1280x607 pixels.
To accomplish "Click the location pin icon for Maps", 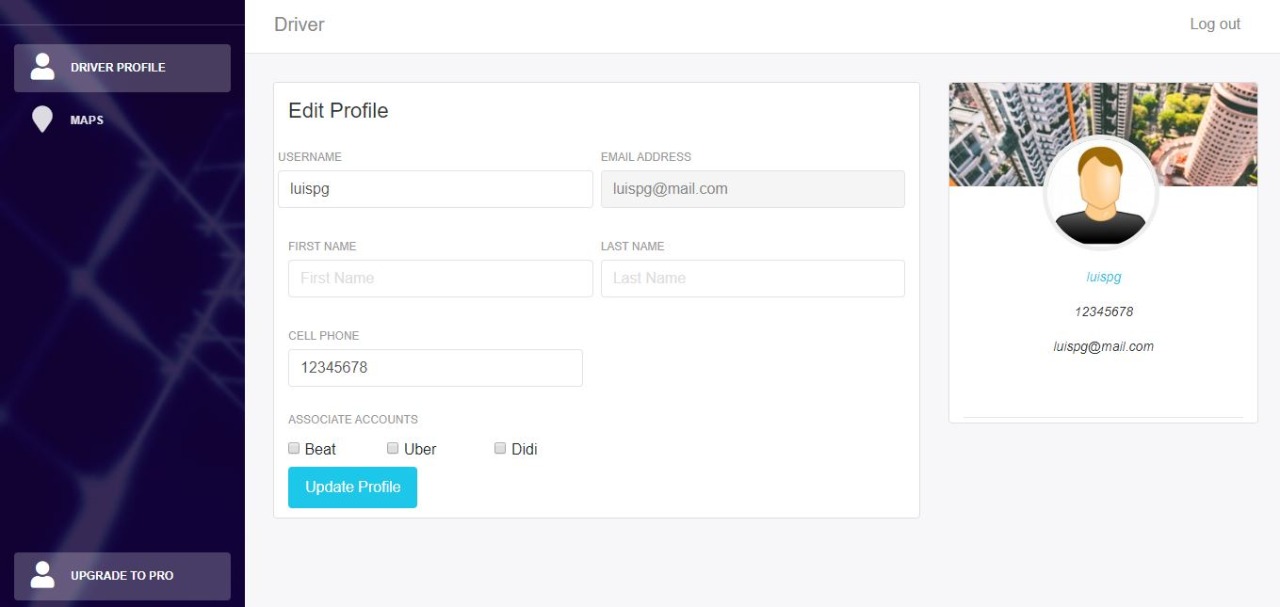I will 42,120.
